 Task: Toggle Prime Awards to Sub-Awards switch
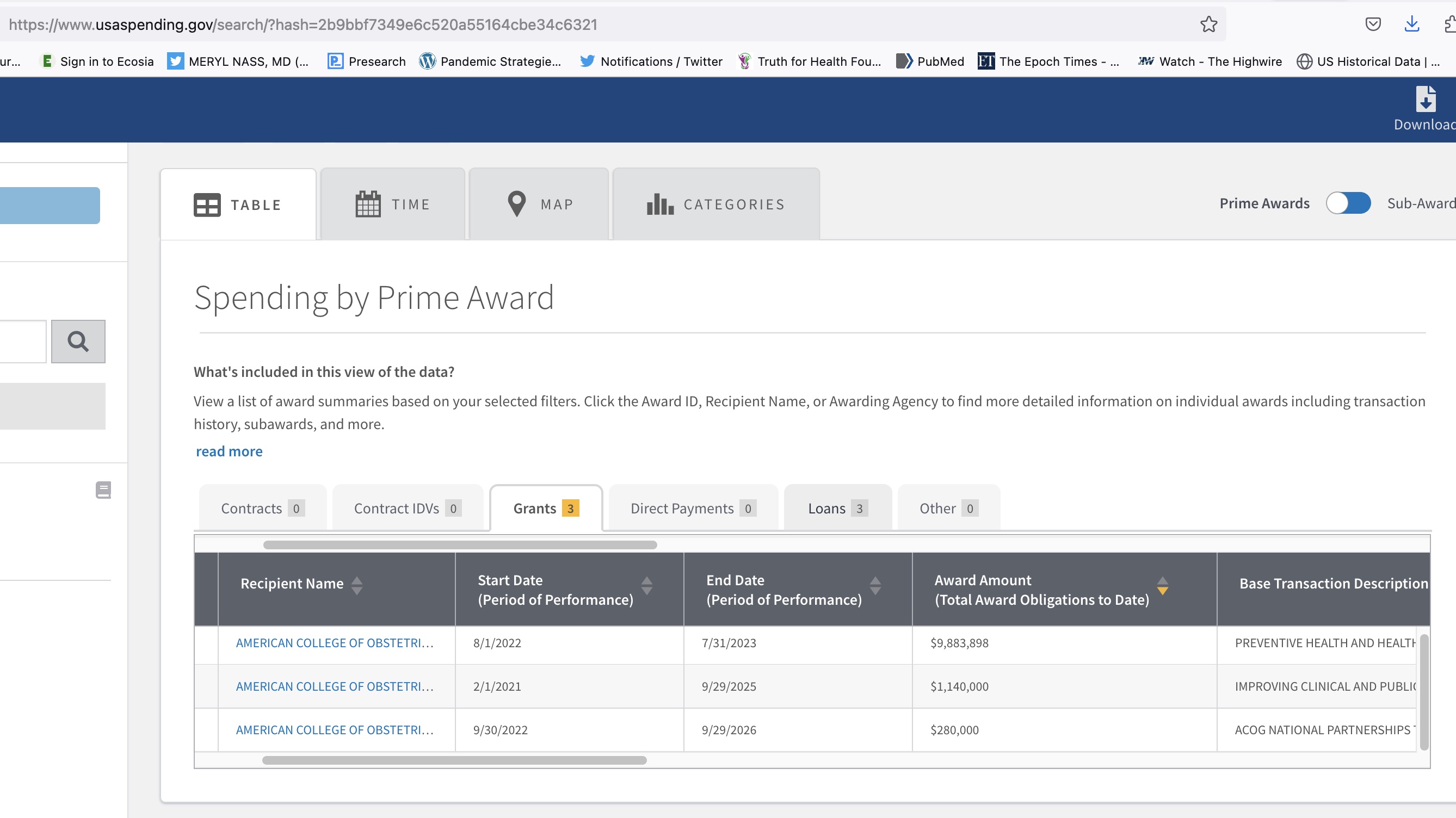pyautogui.click(x=1348, y=203)
